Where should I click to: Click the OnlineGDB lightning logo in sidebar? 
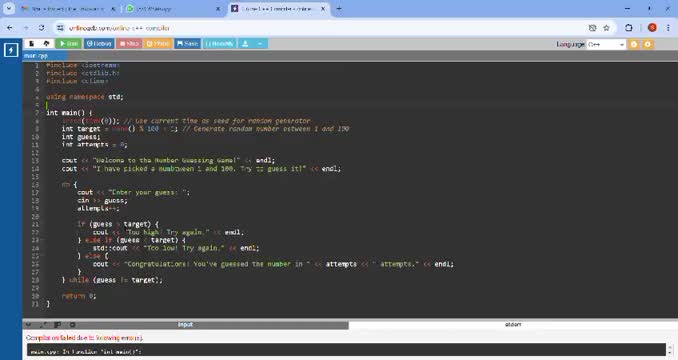coord(11,50)
